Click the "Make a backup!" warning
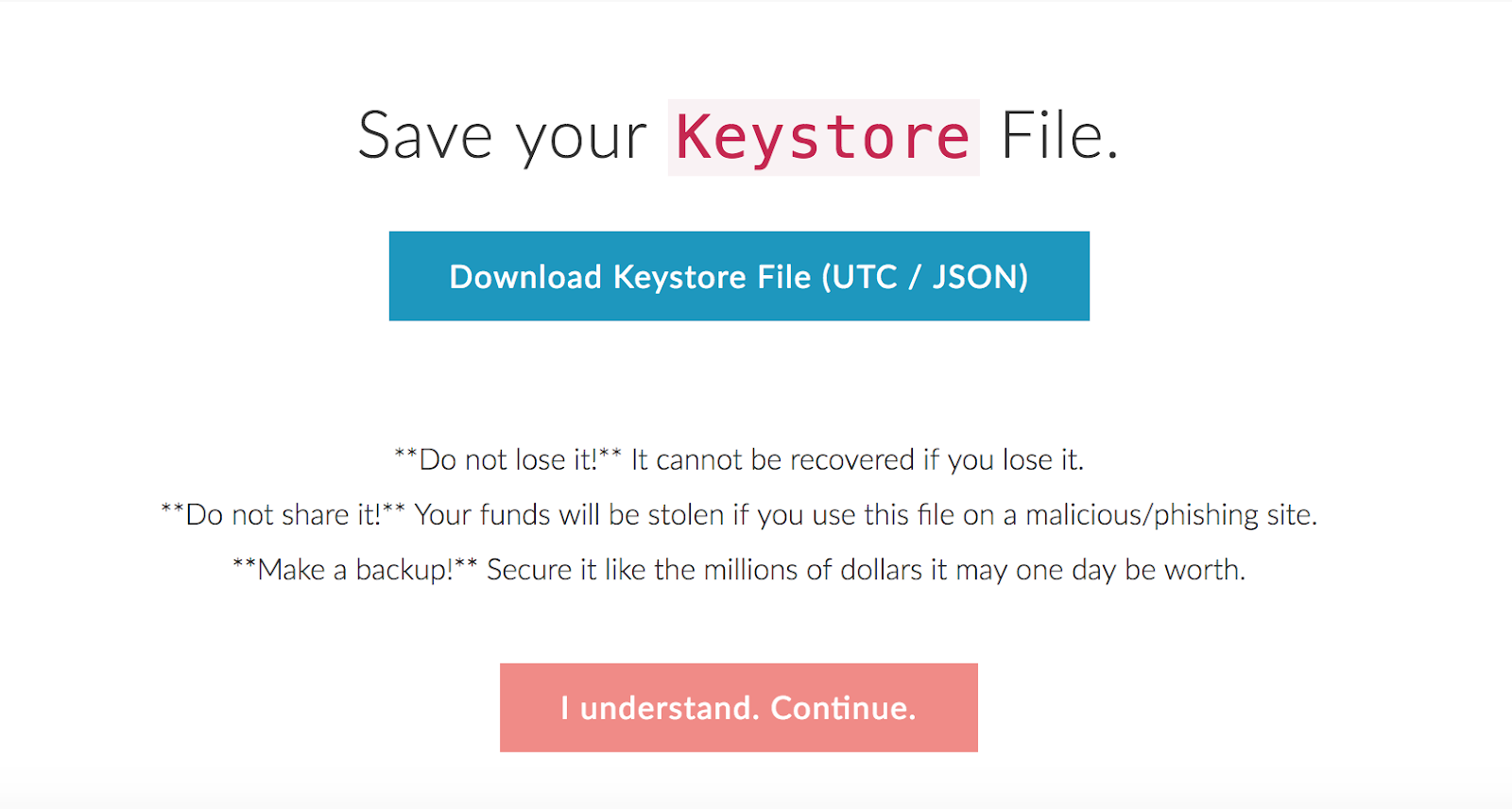 pyautogui.click(x=354, y=570)
